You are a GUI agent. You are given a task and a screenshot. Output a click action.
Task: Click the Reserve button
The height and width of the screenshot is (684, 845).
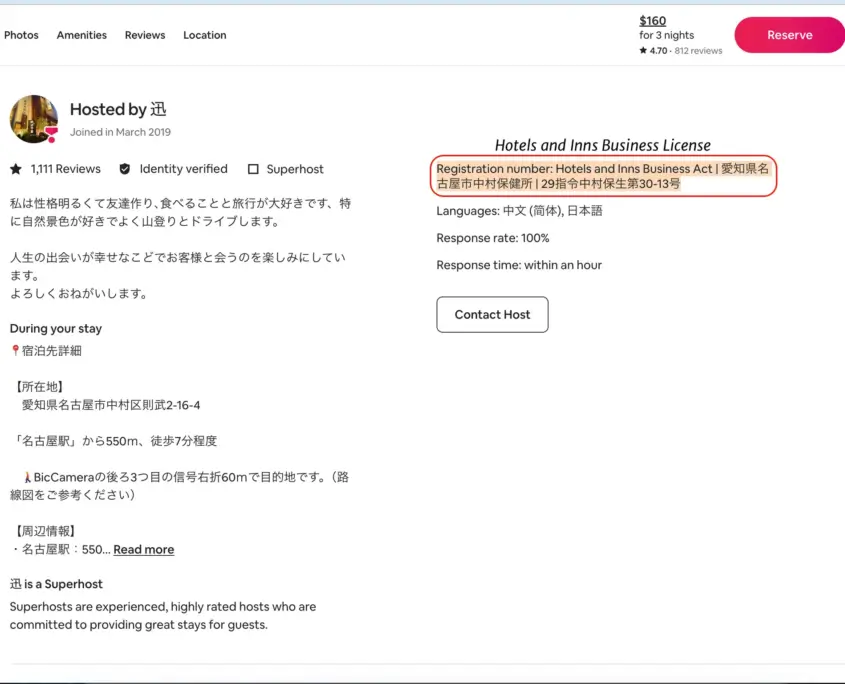tap(789, 35)
